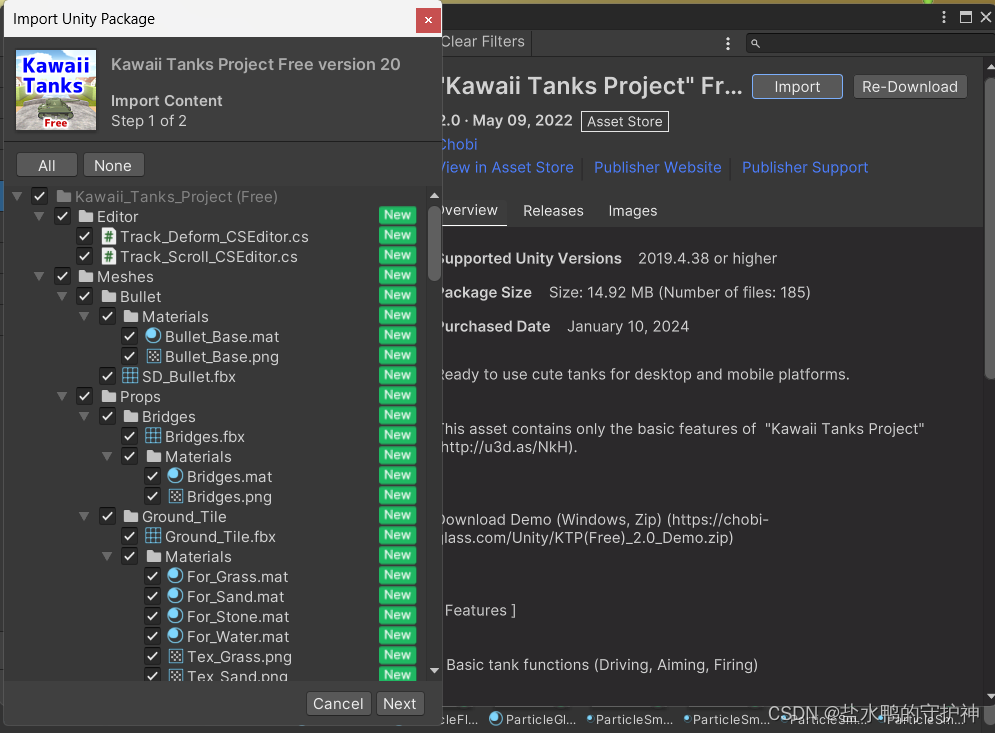Screen dimensions: 995x733
Task: Click the Bullet folder icon
Action: (109, 296)
